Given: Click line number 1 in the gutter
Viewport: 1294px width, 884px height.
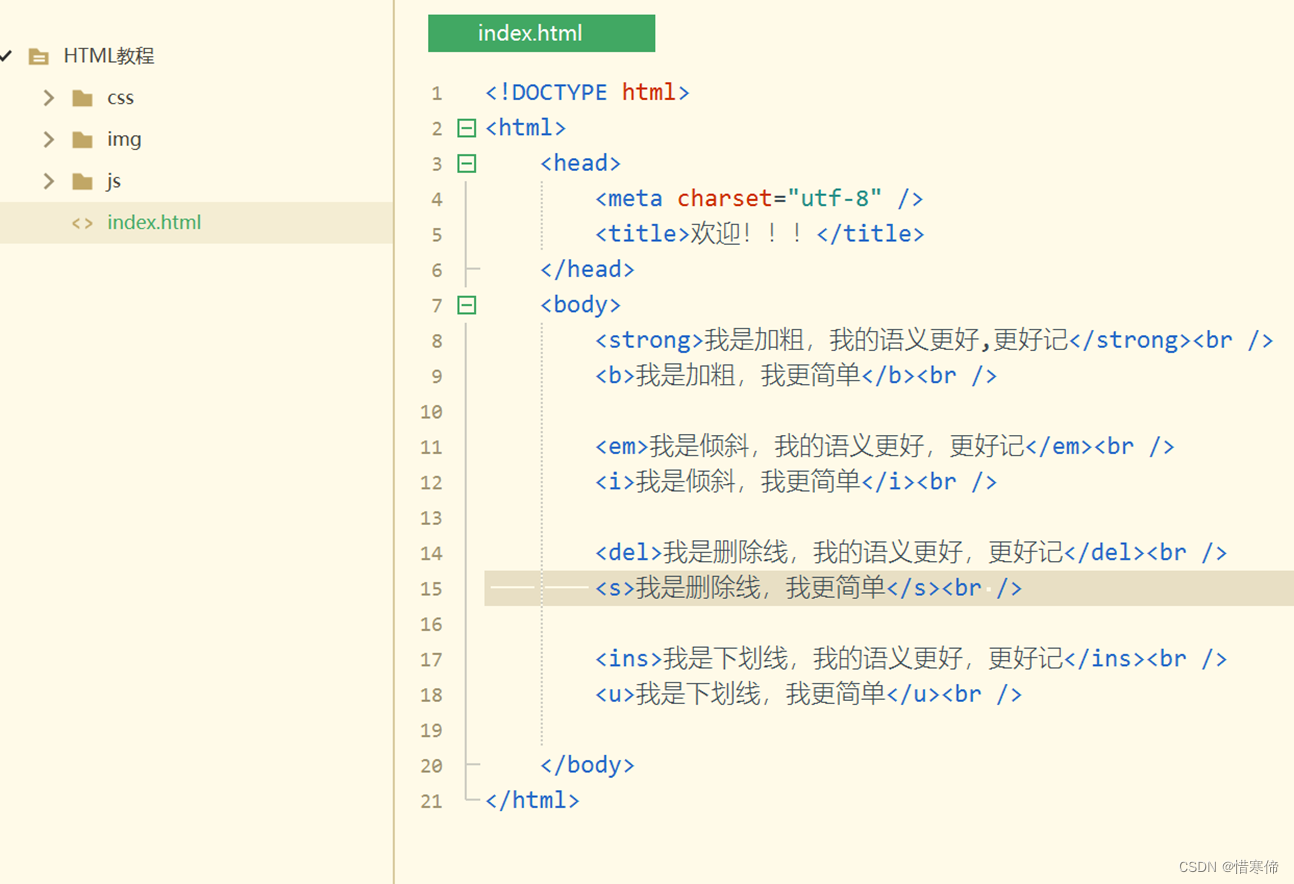Looking at the screenshot, I should point(436,93).
